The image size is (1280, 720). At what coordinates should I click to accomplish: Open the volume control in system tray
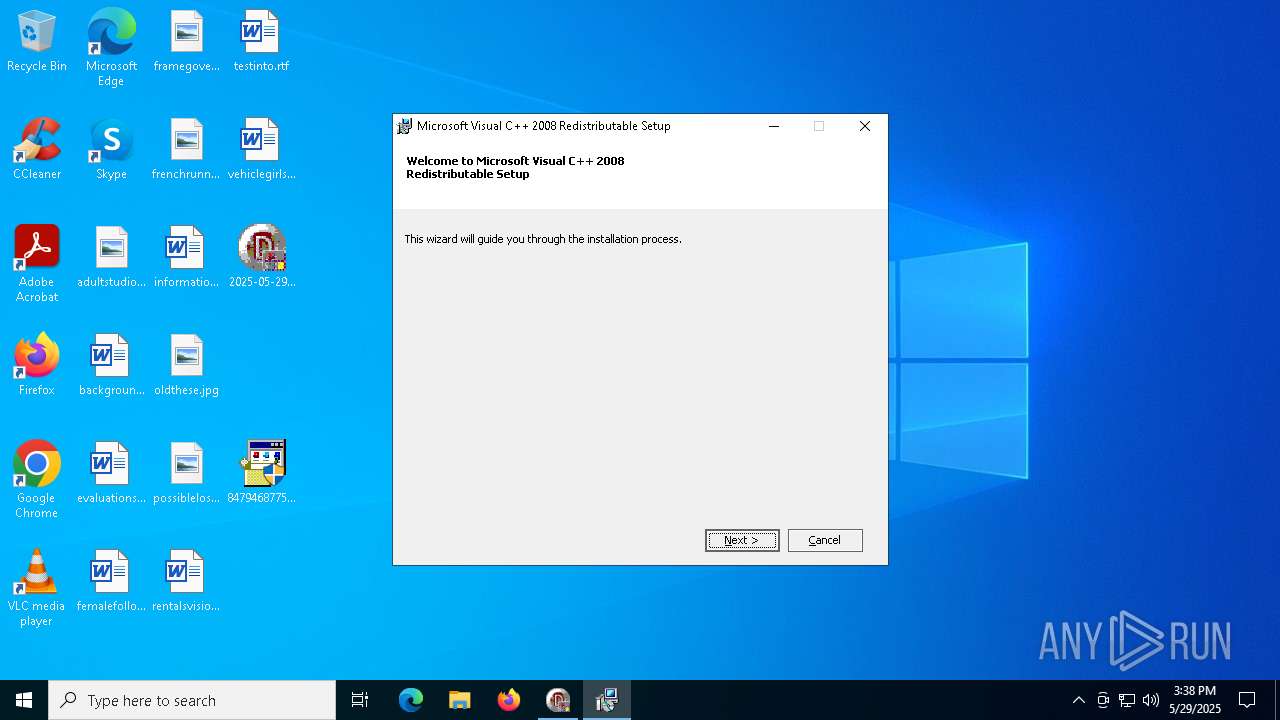click(1151, 700)
